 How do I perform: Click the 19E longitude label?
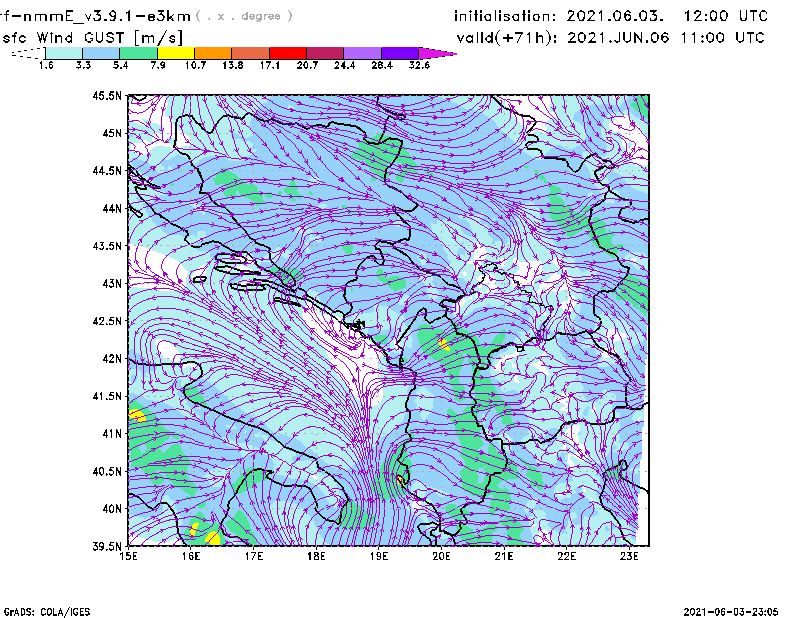(x=379, y=556)
